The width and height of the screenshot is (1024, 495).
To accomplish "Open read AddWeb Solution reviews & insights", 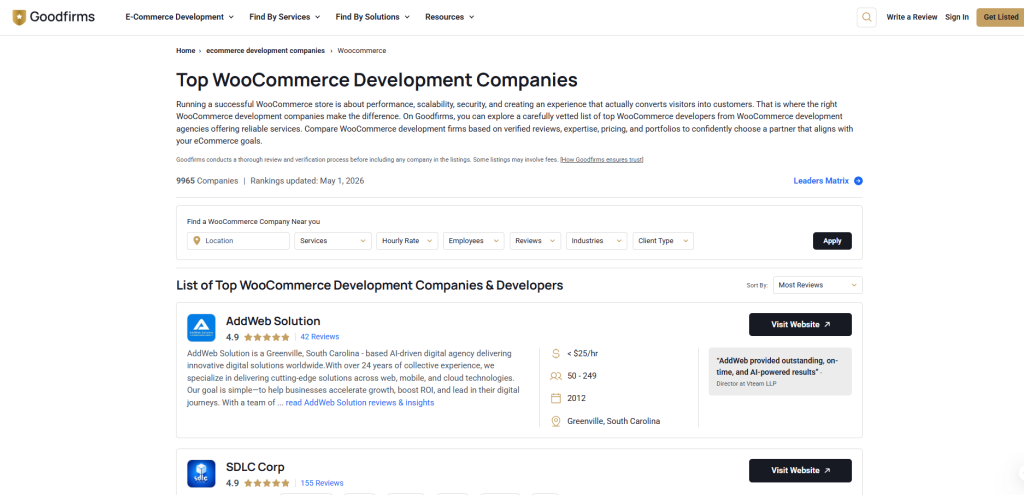I will point(360,403).
